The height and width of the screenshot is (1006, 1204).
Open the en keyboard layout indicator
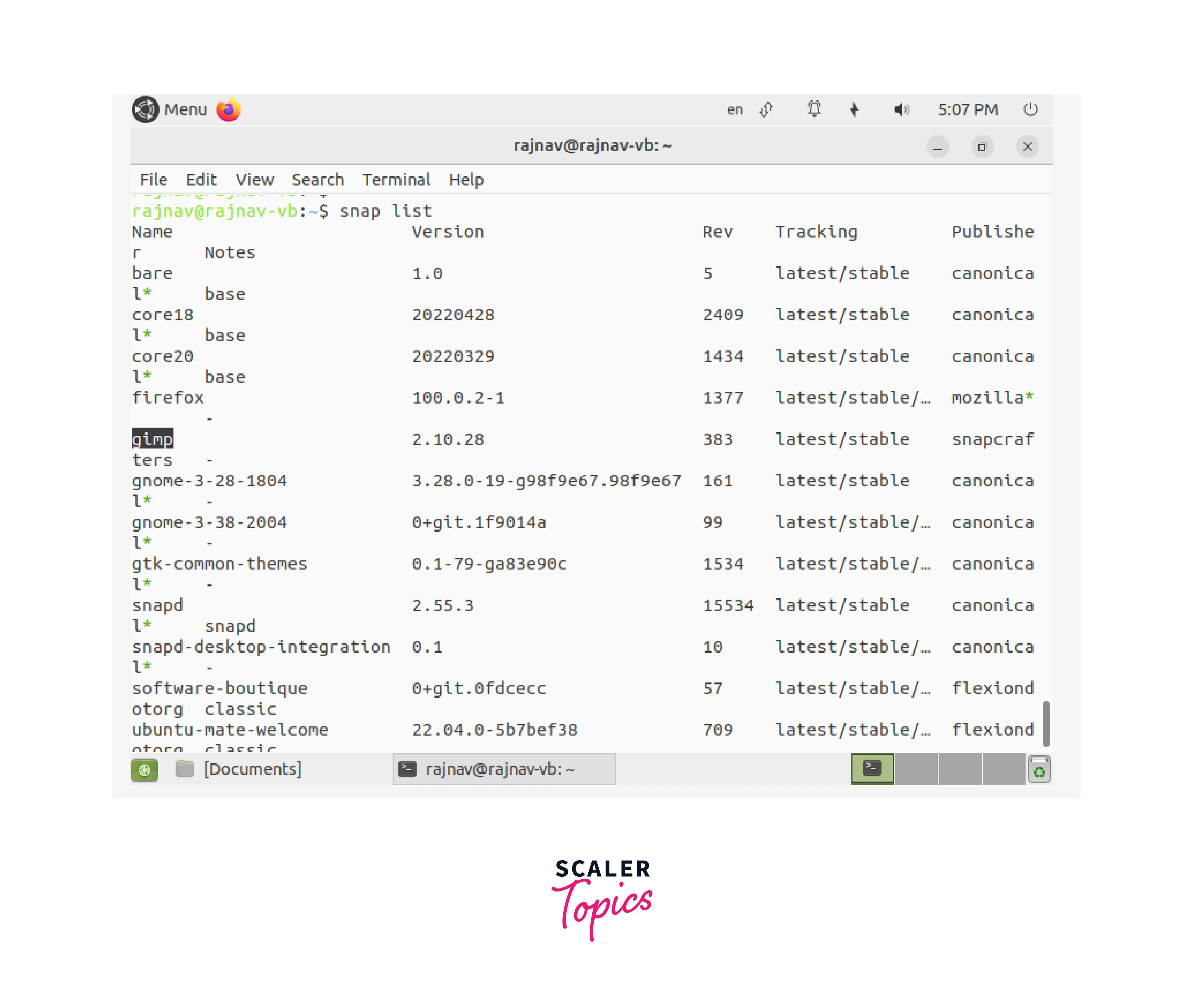tap(735, 110)
